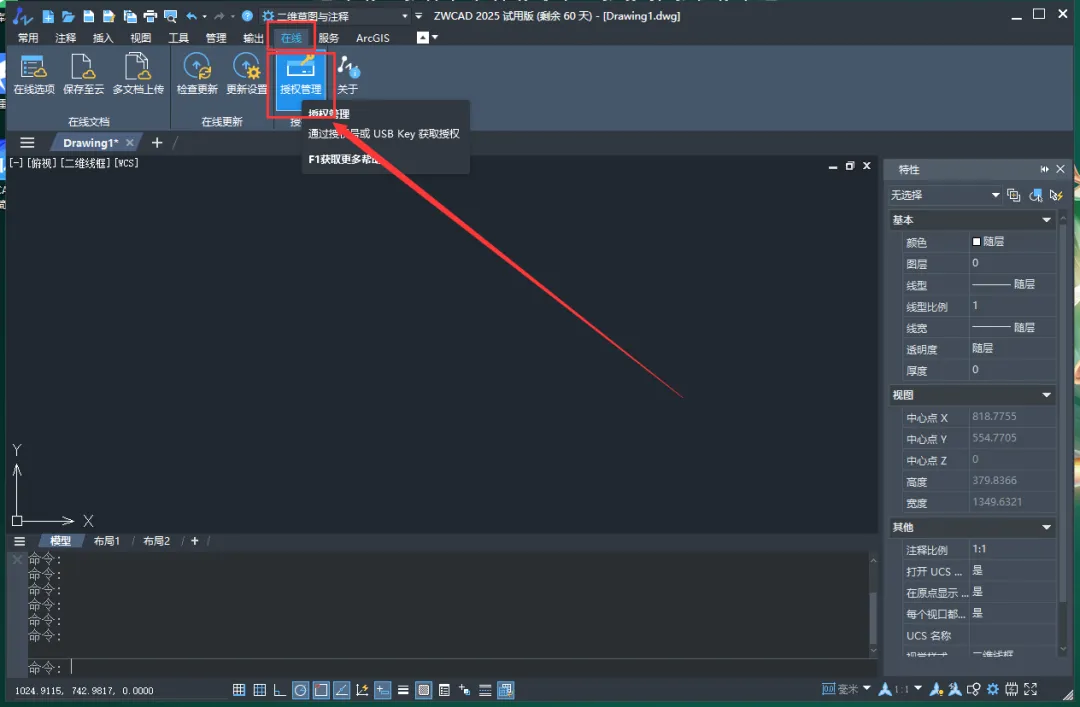Click the 保存至云 save to cloud icon
The image size is (1080, 707).
click(83, 74)
